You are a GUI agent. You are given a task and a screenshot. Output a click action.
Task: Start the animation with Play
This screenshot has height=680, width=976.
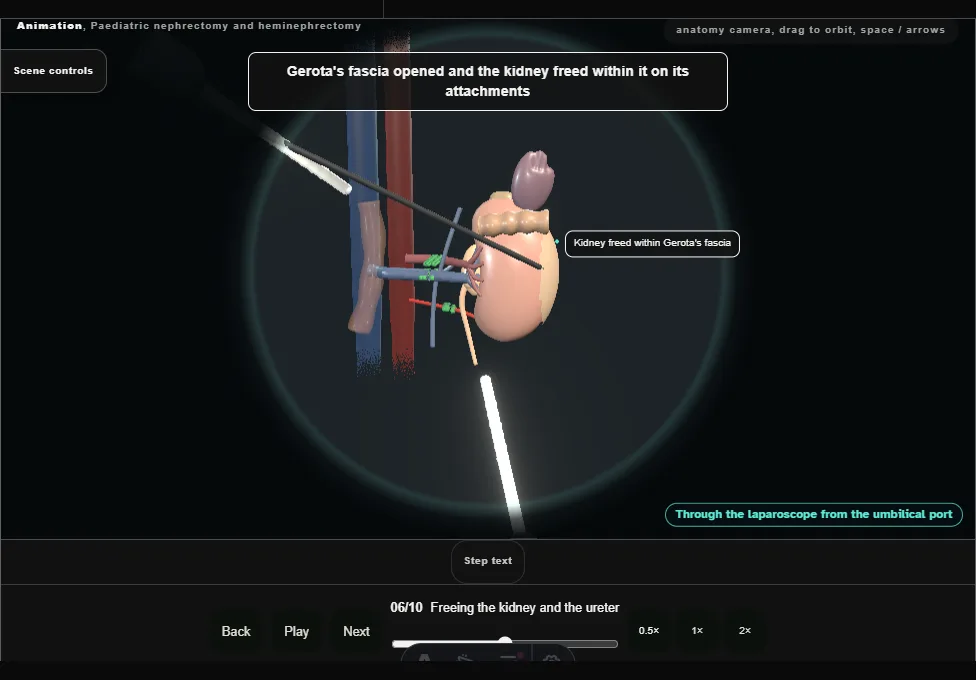[x=296, y=631]
